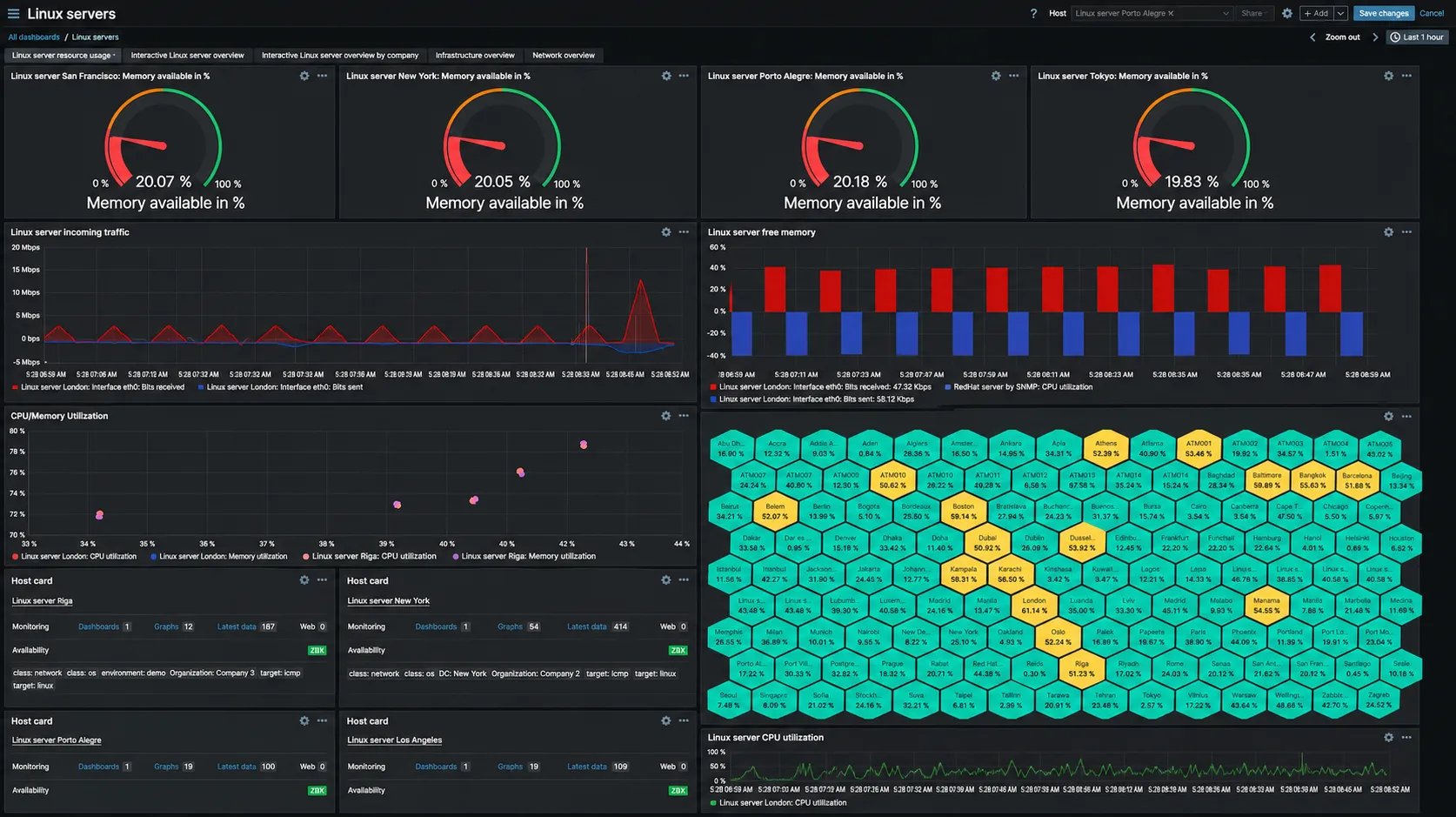Edit Los Angeles host card via gear
The image size is (1456, 817).
coord(666,720)
